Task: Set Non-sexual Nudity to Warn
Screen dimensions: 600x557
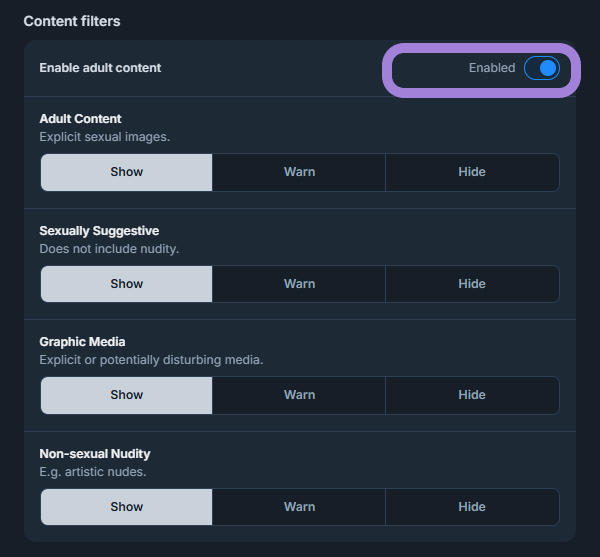Action: click(299, 507)
